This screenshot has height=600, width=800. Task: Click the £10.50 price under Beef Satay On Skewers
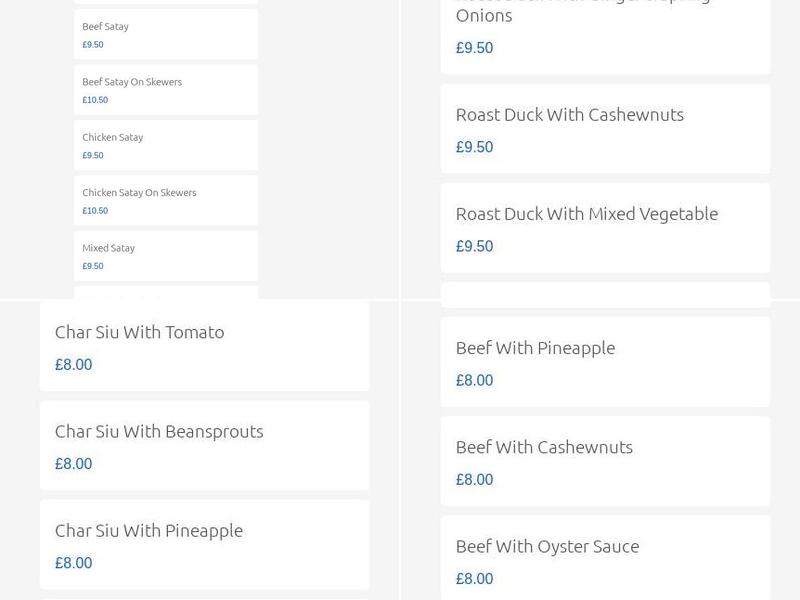(x=95, y=100)
